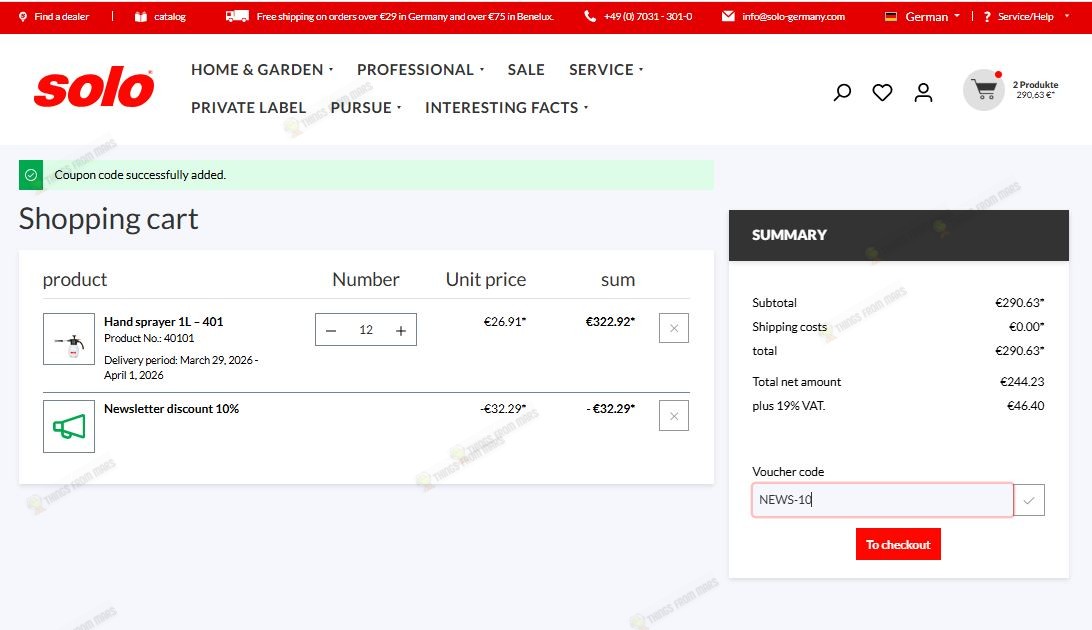Expand the INTERESTING FACTS menu
This screenshot has height=630, width=1092.
506,108
